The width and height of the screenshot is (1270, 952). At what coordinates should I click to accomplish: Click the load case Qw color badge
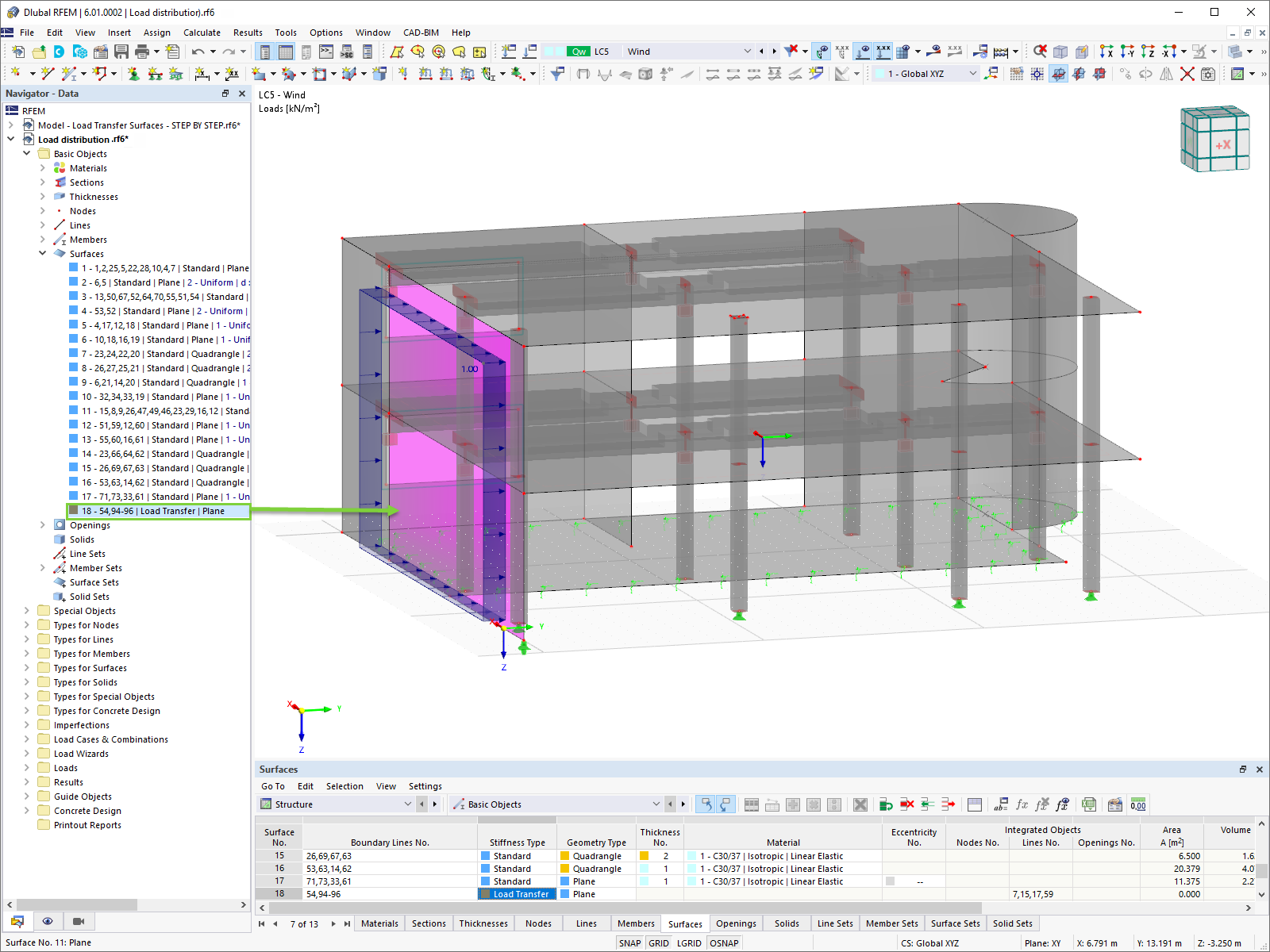[579, 52]
